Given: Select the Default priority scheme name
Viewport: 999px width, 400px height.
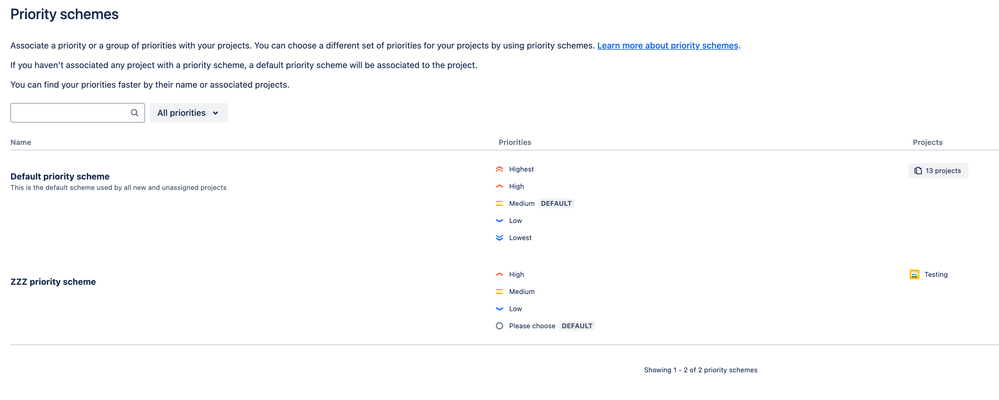Looking at the screenshot, I should pyautogui.click(x=60, y=176).
